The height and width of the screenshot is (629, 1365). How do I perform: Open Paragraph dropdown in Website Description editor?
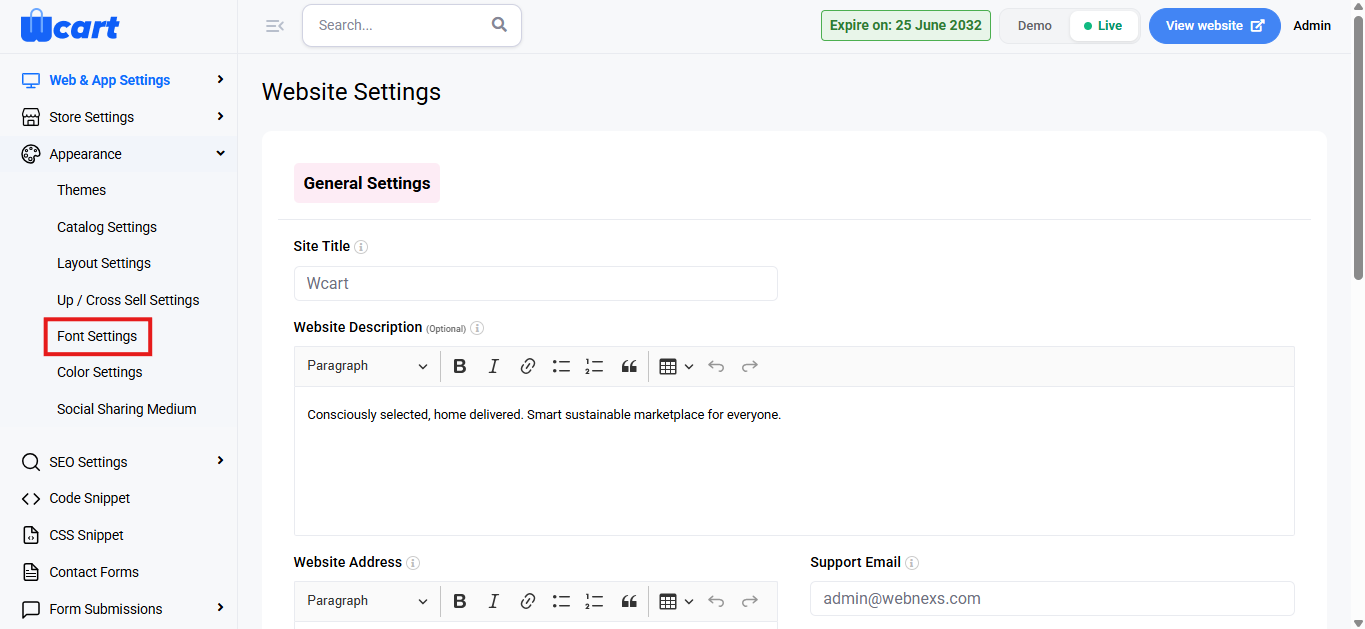(367, 366)
